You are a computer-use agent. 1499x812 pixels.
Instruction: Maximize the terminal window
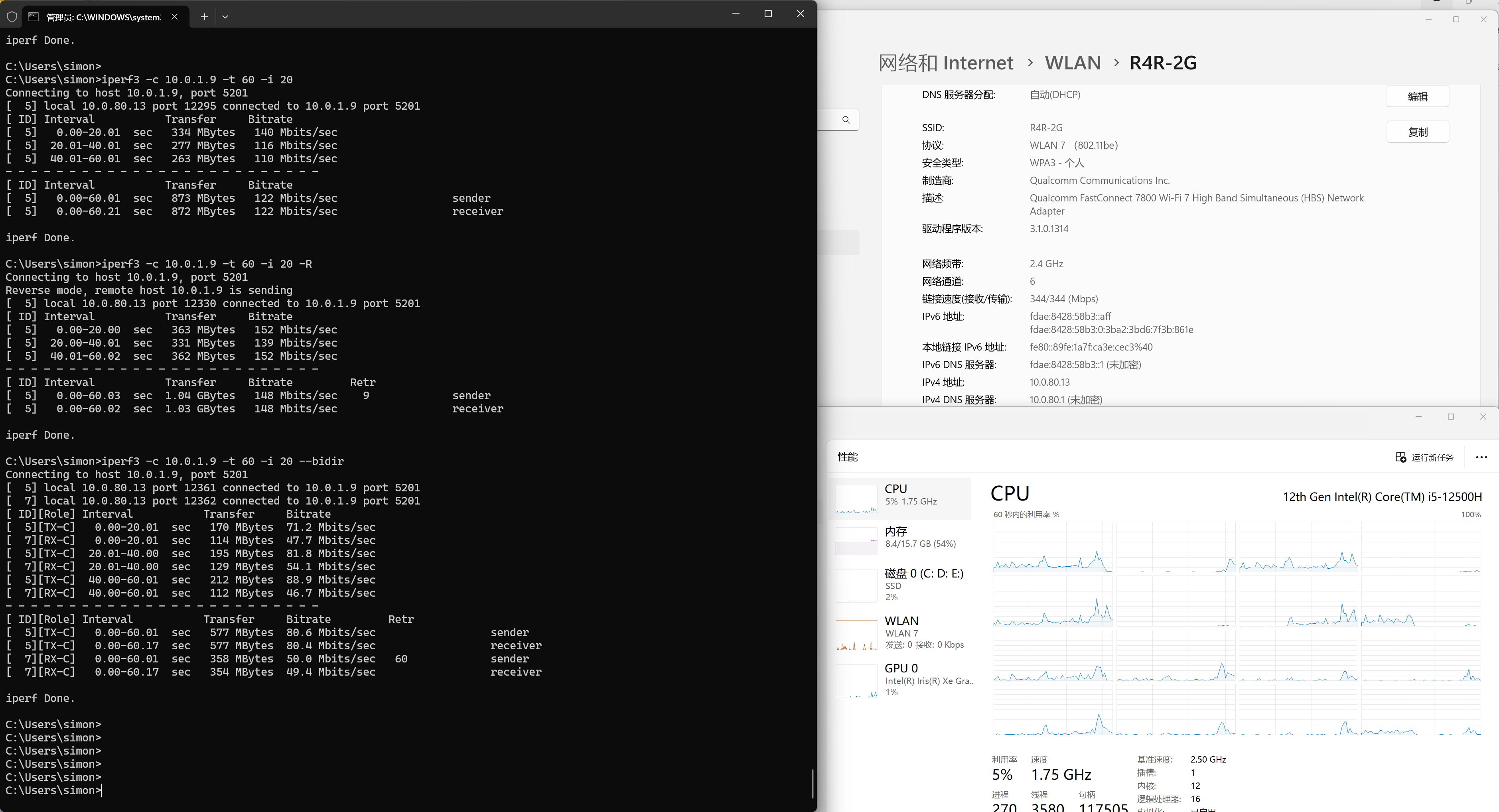click(x=768, y=14)
